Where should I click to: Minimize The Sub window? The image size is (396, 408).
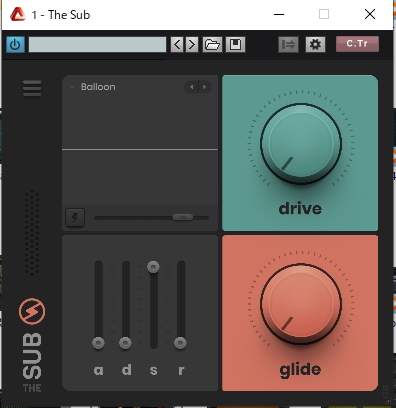click(279, 14)
